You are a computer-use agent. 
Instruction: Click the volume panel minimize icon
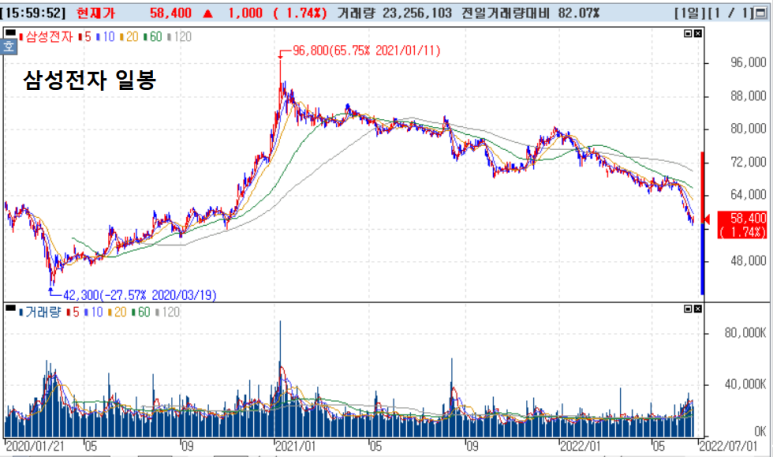[x=686, y=310]
